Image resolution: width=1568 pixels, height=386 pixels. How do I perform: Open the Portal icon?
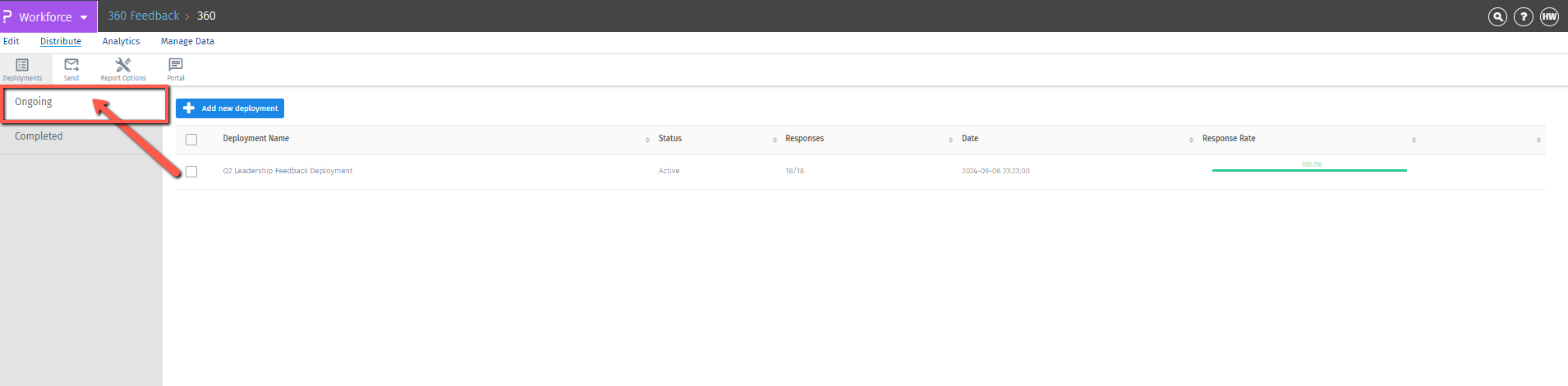point(176,65)
